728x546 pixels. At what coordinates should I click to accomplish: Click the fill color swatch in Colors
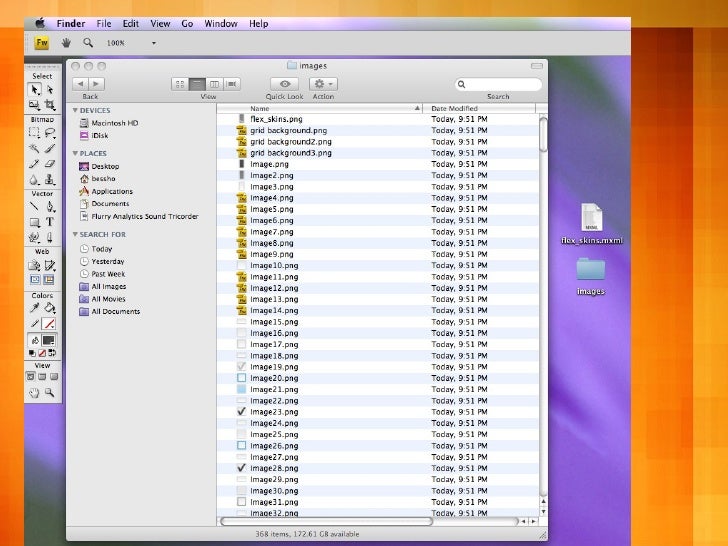tap(49, 340)
